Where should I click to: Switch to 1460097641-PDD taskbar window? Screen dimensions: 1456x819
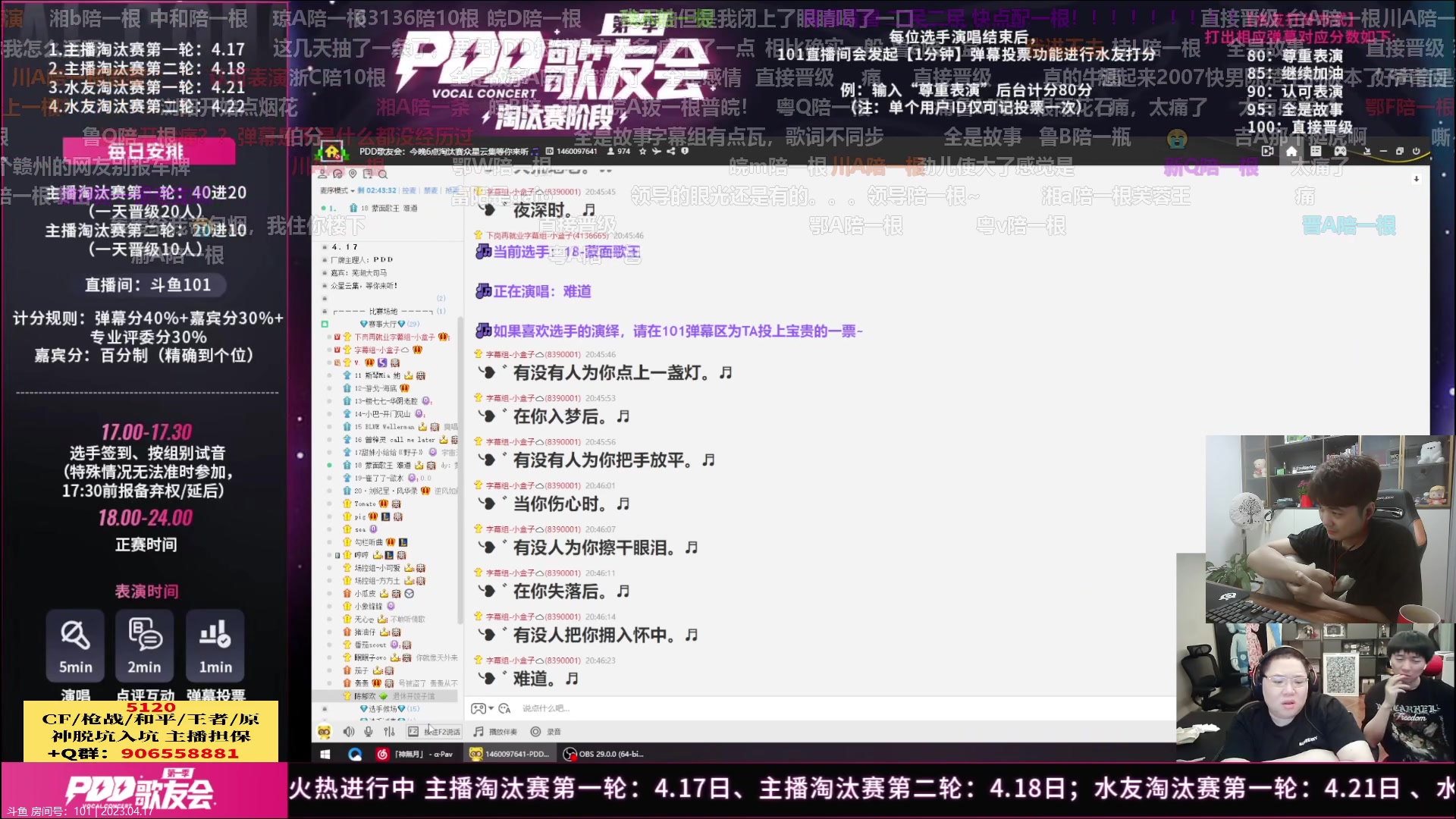(x=509, y=754)
